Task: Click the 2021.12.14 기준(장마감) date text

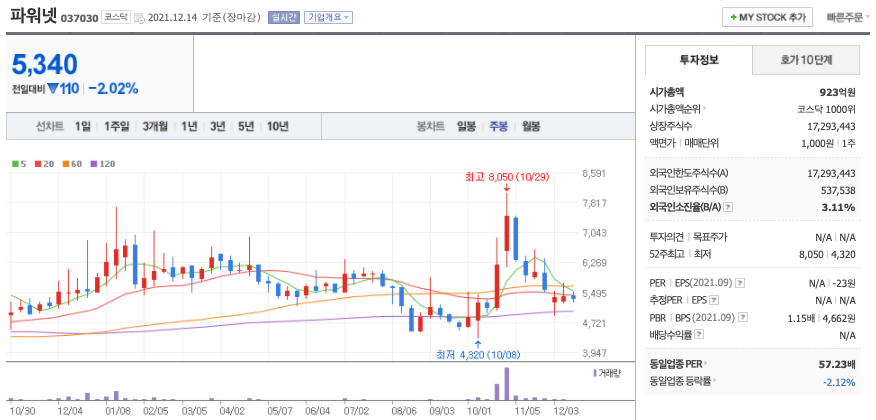Action: [x=204, y=18]
